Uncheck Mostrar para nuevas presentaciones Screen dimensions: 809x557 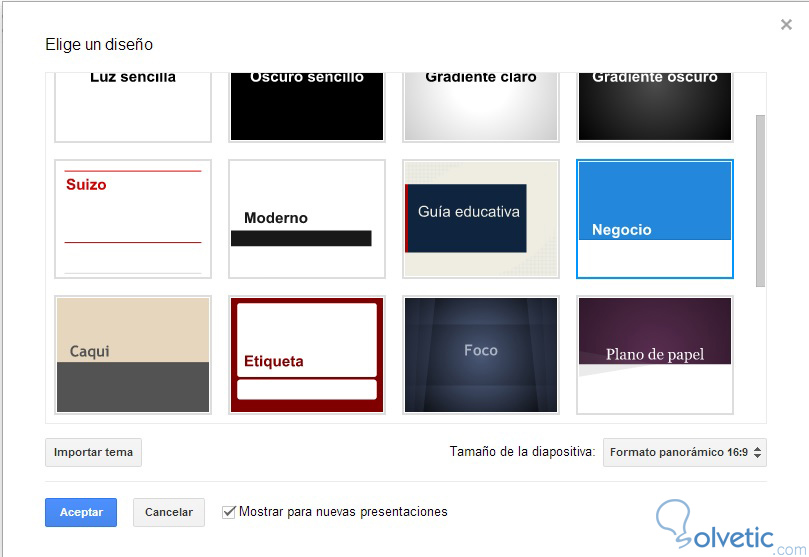(x=229, y=512)
